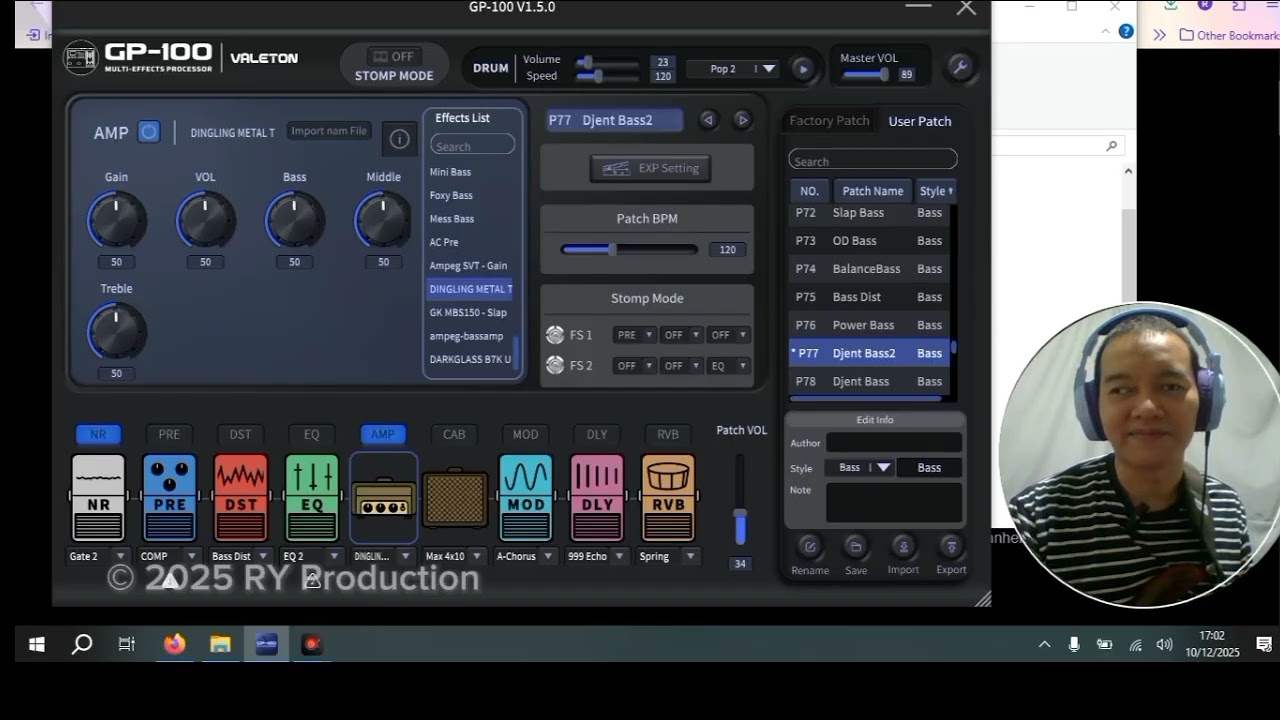Open the notification center icon

pos(1264,645)
